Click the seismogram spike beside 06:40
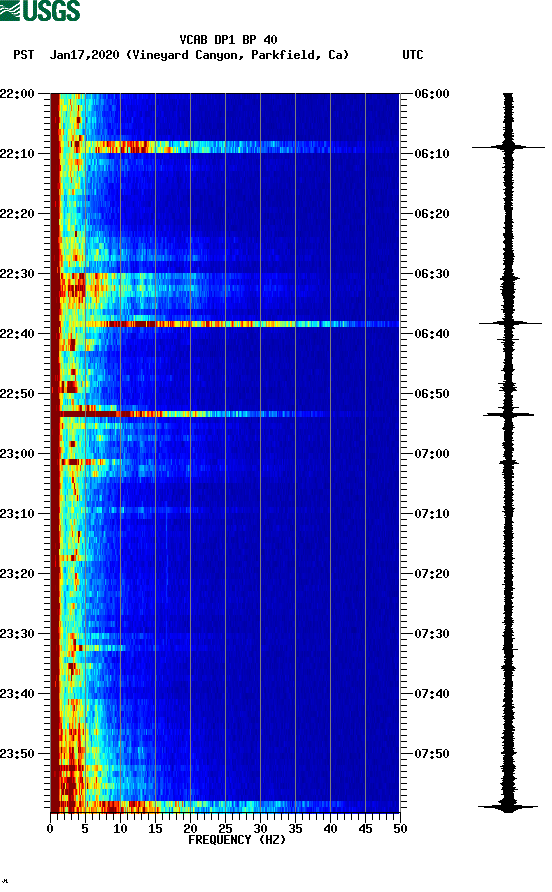The width and height of the screenshot is (552, 892). 510,323
